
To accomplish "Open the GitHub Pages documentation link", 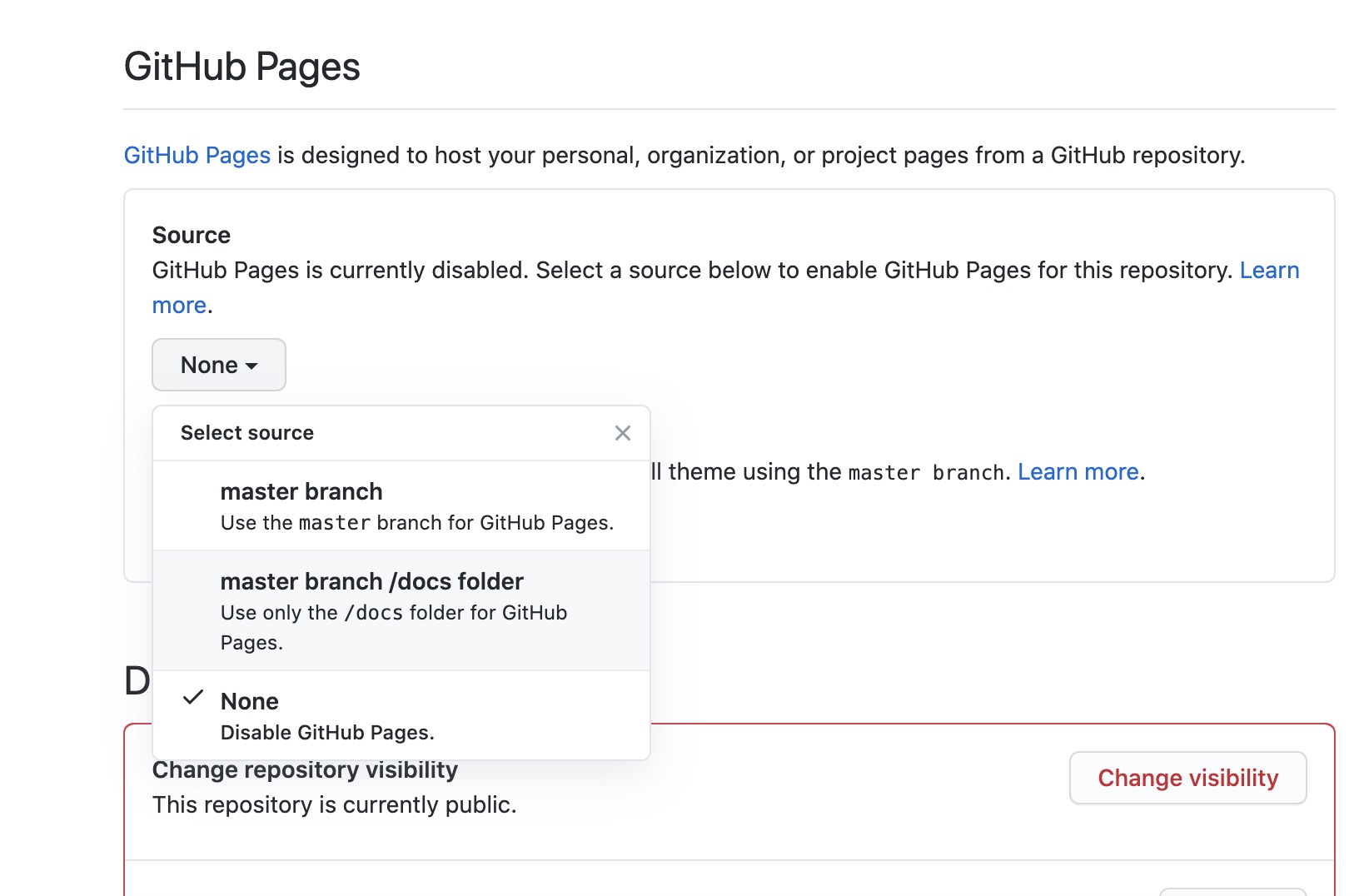I will click(x=197, y=155).
